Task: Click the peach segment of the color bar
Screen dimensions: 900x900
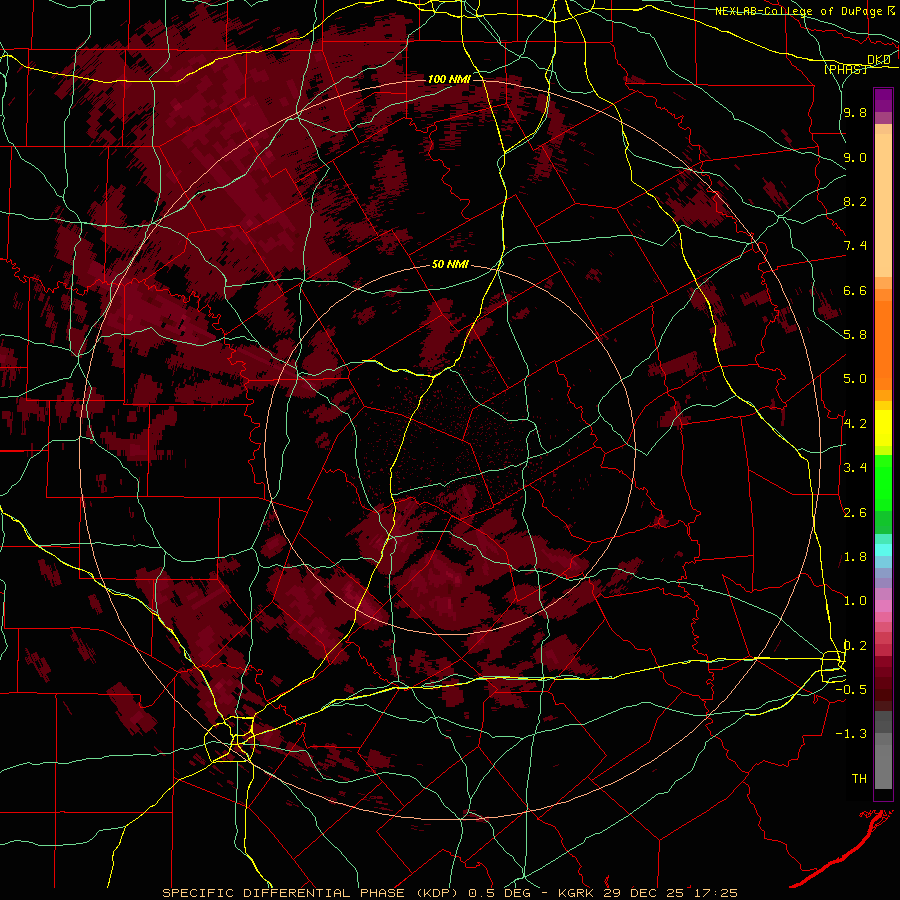Action: click(883, 201)
